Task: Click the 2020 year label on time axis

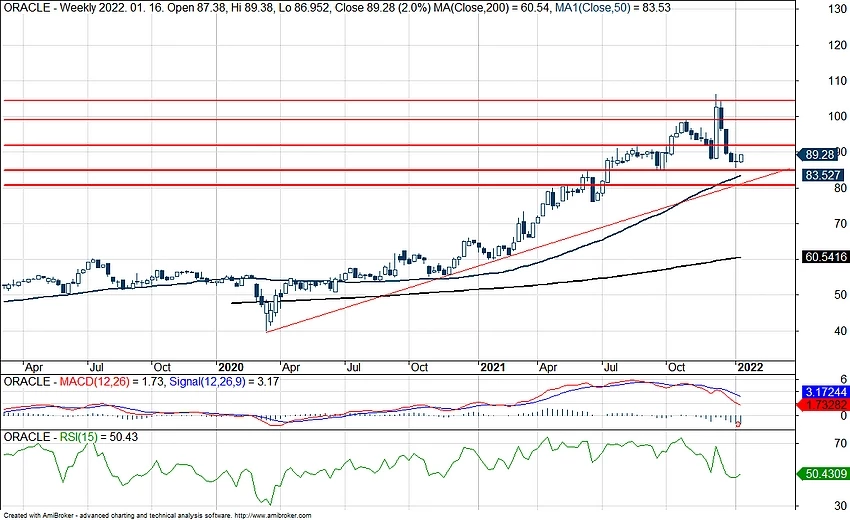Action: pyautogui.click(x=230, y=367)
